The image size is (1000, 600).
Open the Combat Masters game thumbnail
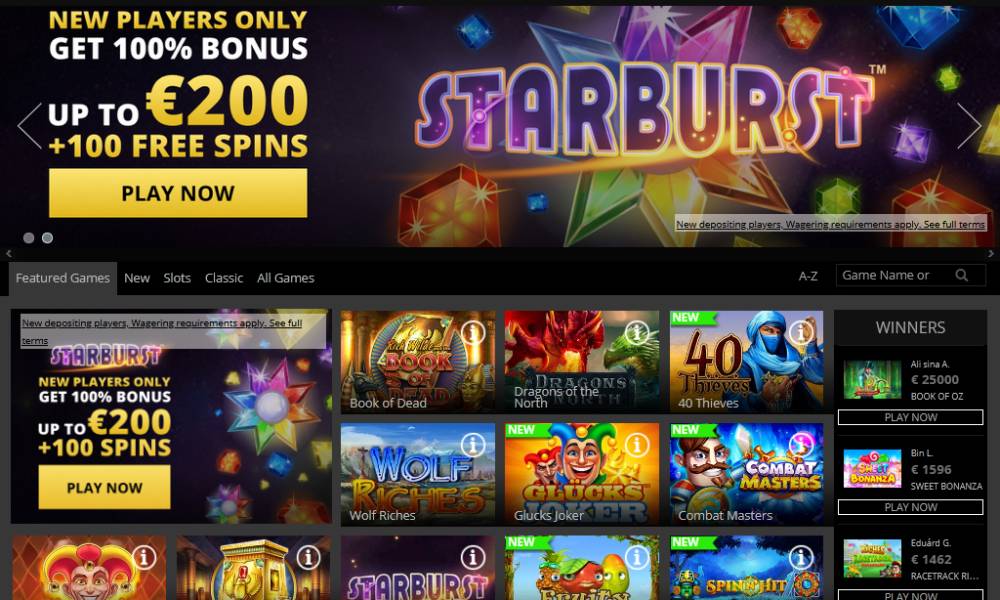746,474
